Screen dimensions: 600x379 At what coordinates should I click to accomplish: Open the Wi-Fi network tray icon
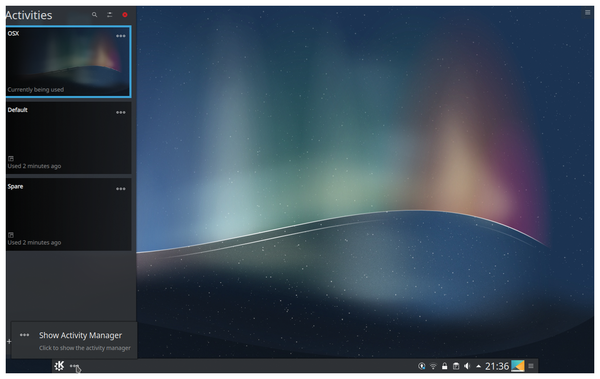pyautogui.click(x=433, y=366)
